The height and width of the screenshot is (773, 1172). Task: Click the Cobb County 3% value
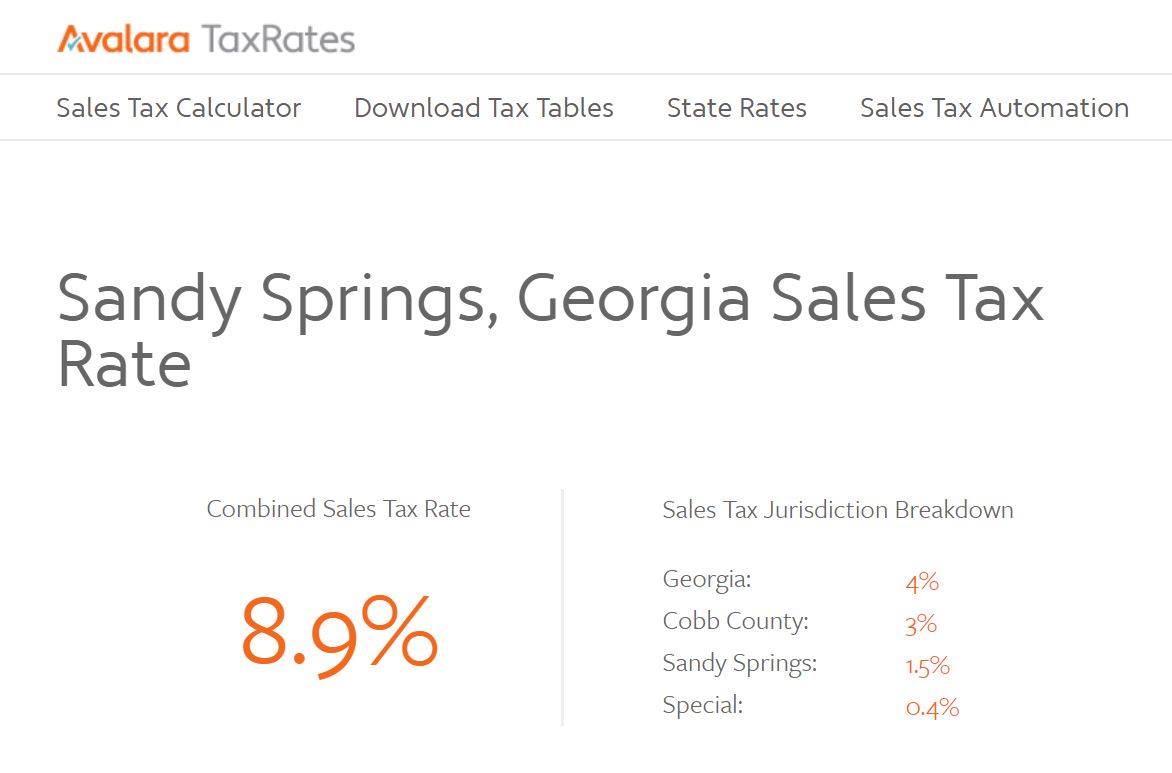point(921,623)
